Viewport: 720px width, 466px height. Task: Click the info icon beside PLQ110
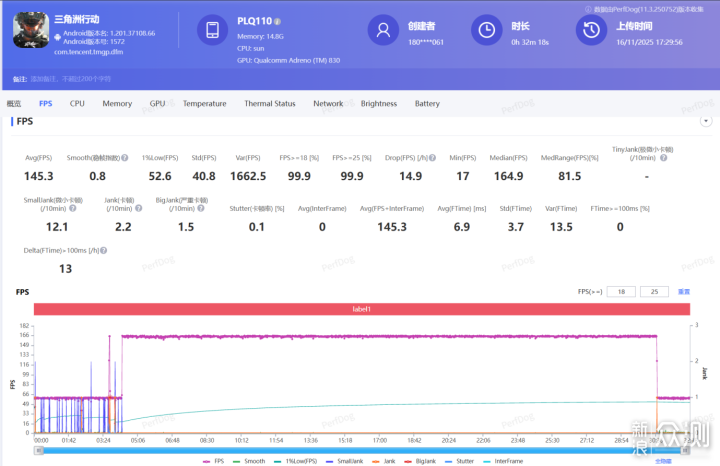[277, 20]
